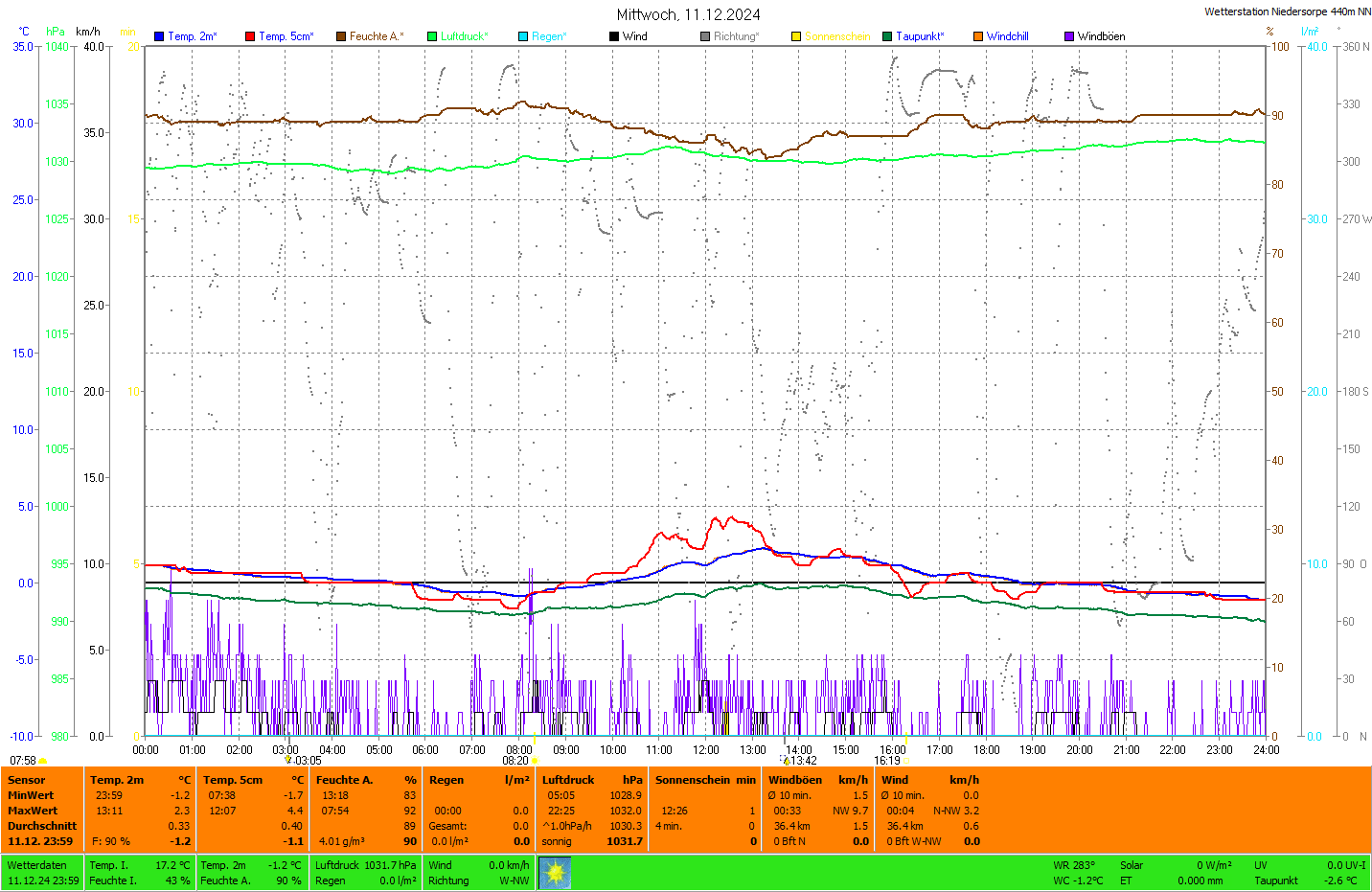Click the Taupunkt legend label
The width and height of the screenshot is (1372, 892).
click(920, 36)
